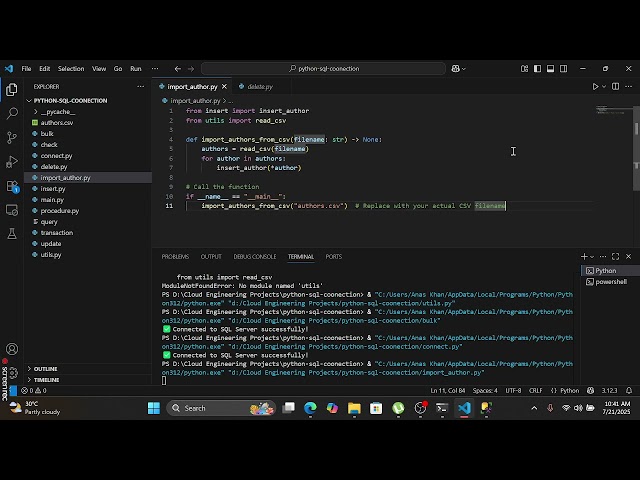This screenshot has width=640, height=480.
Task: Maximize the terminal panel size
Action: [616, 256]
